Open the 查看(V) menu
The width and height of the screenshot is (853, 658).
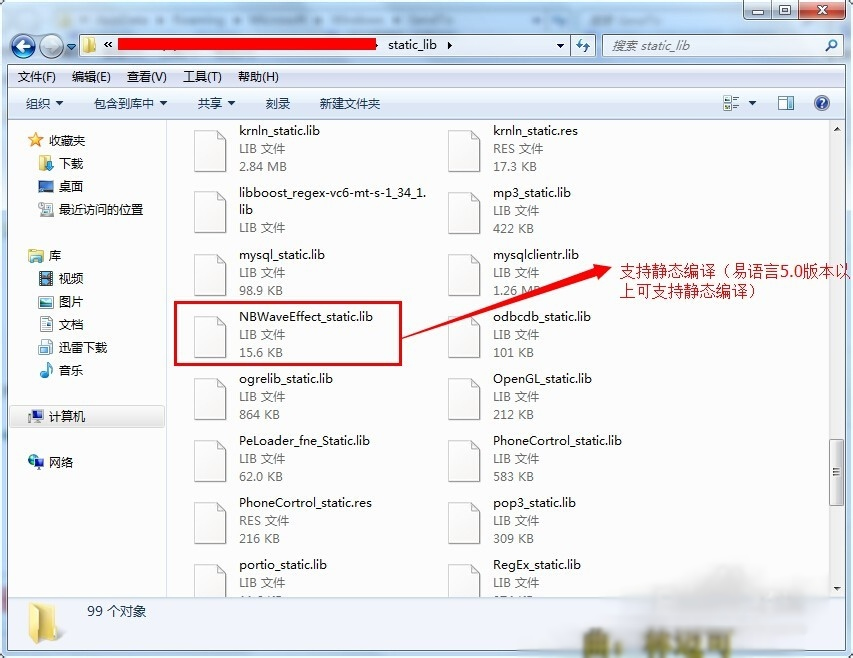click(146, 77)
